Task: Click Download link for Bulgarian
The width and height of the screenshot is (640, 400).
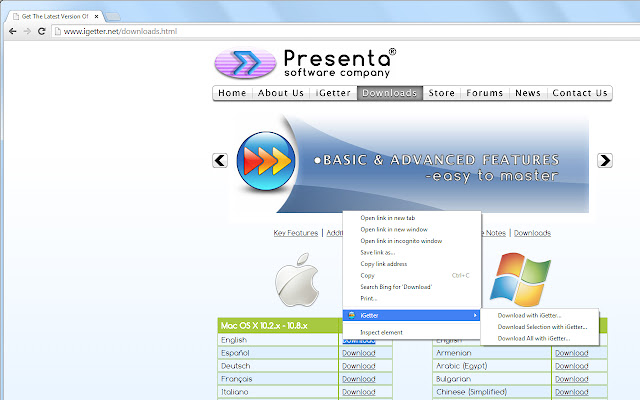Action: (571, 379)
